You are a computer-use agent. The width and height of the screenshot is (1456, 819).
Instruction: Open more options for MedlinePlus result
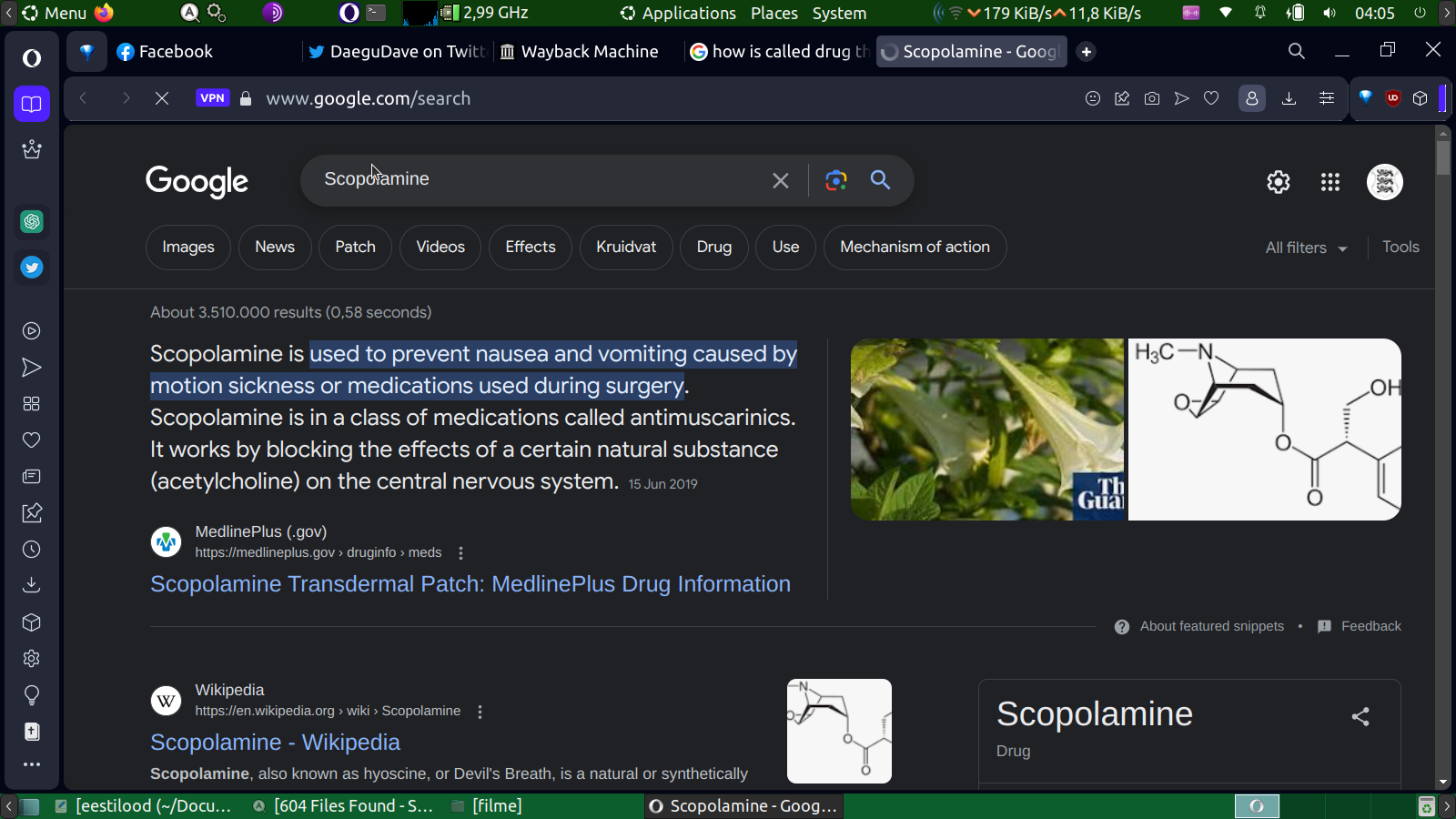tap(461, 553)
